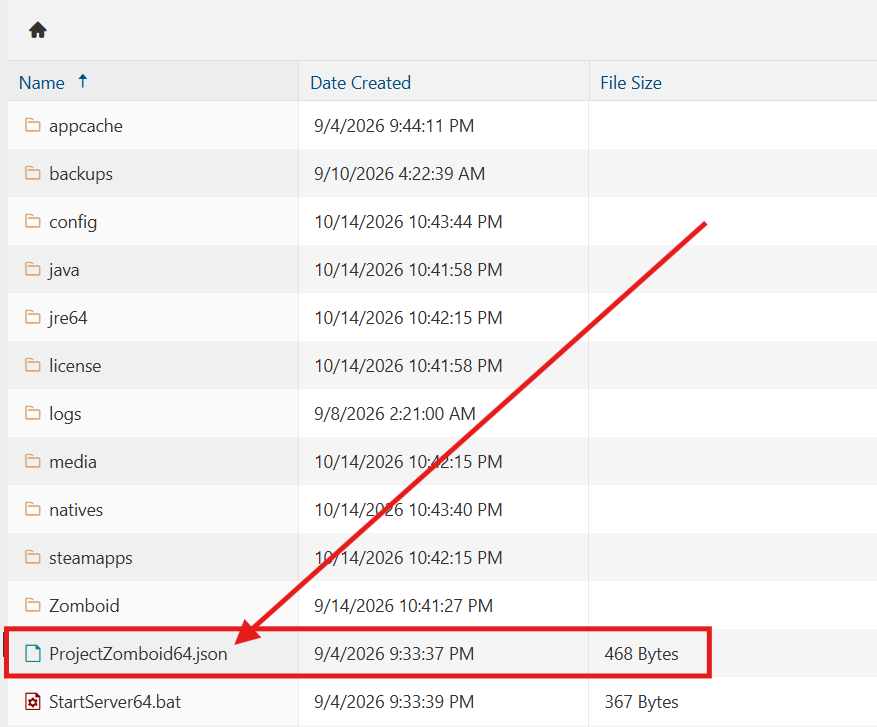Click the config folder icon
The width and height of the screenshot is (877, 727).
point(32,221)
